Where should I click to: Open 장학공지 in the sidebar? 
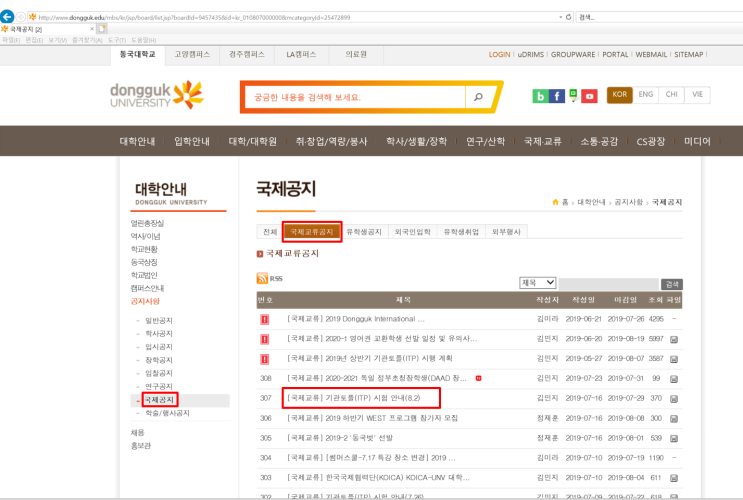click(x=159, y=360)
